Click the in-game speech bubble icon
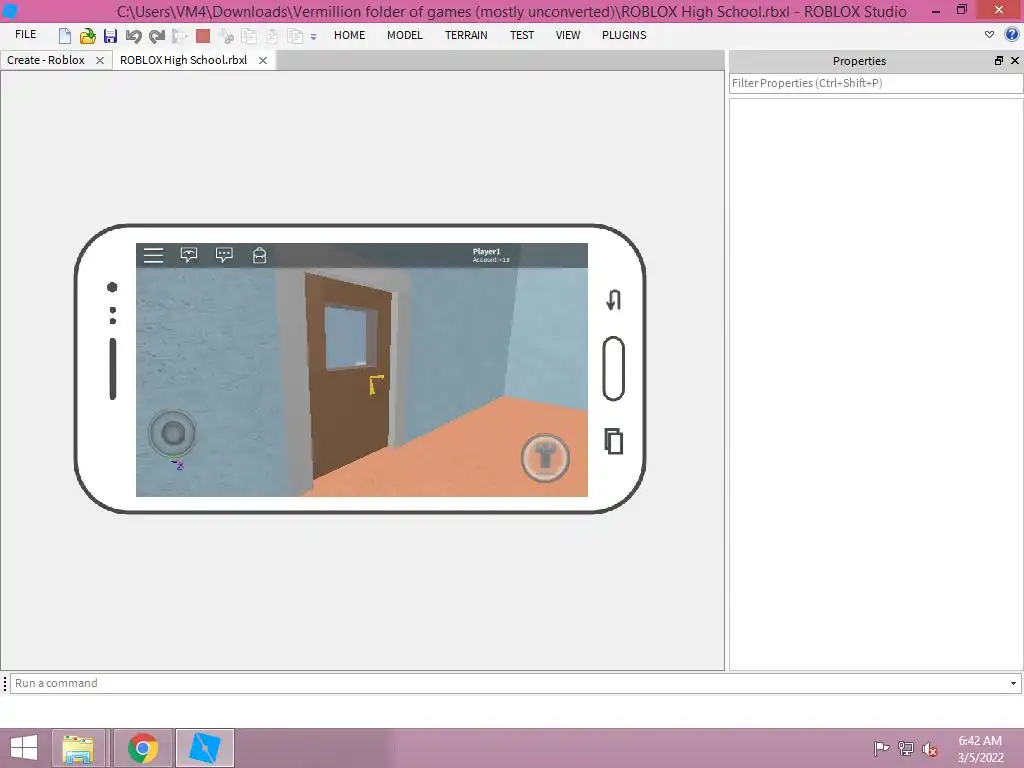The image size is (1024, 768). click(x=189, y=255)
